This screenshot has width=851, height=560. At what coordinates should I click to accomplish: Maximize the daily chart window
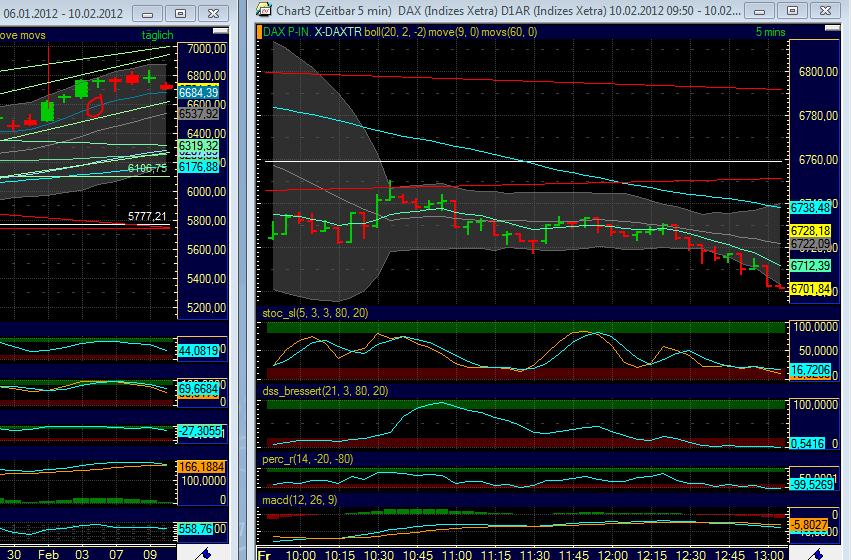[180, 14]
